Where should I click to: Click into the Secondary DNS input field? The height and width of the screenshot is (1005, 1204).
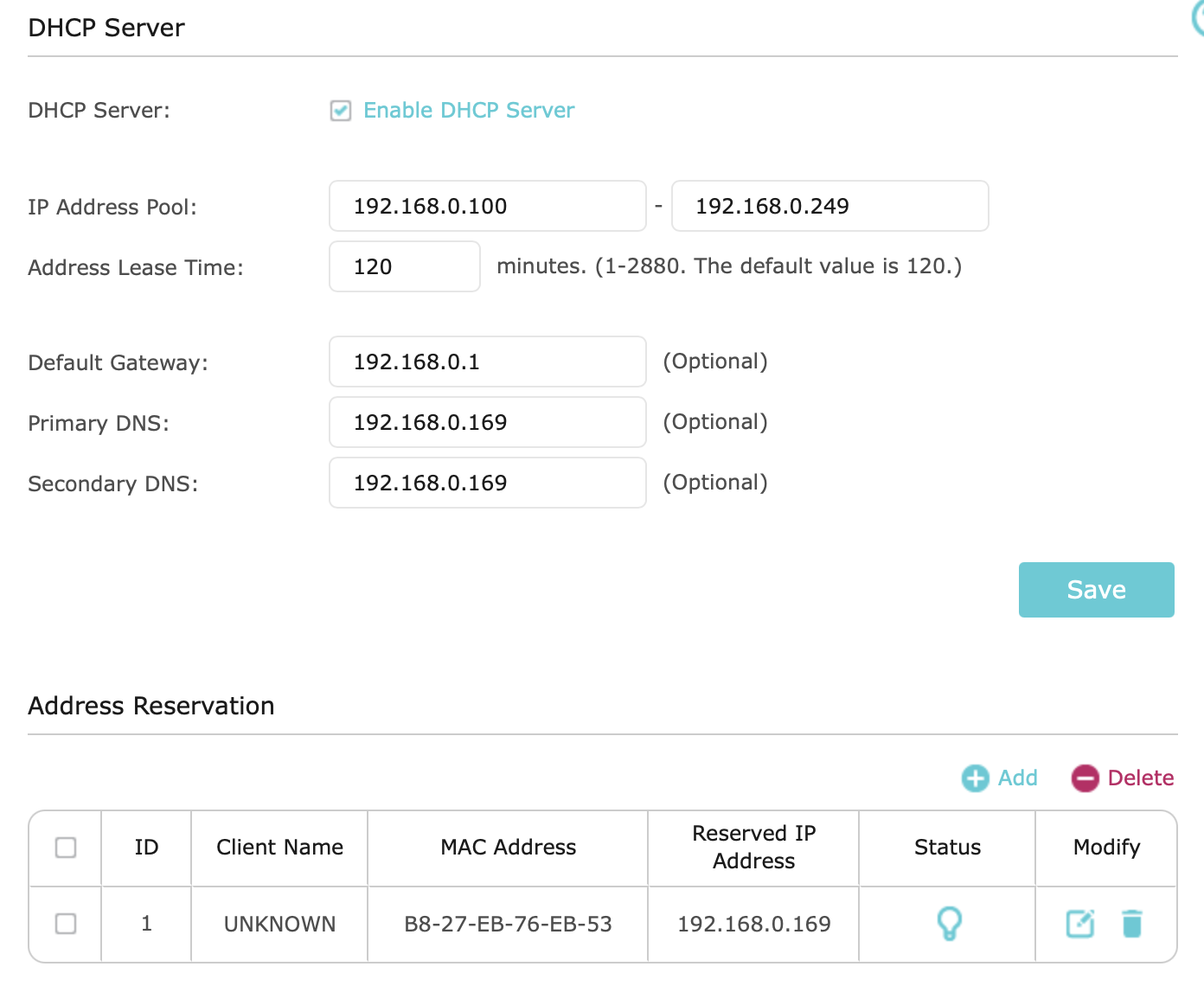click(x=487, y=483)
